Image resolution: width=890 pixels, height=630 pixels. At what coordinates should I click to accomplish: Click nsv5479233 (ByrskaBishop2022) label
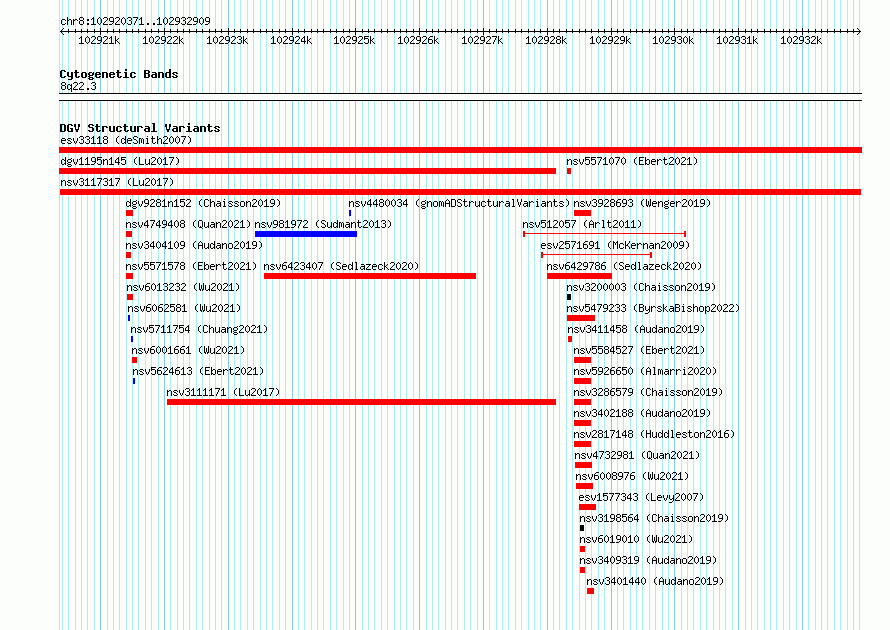coord(653,308)
